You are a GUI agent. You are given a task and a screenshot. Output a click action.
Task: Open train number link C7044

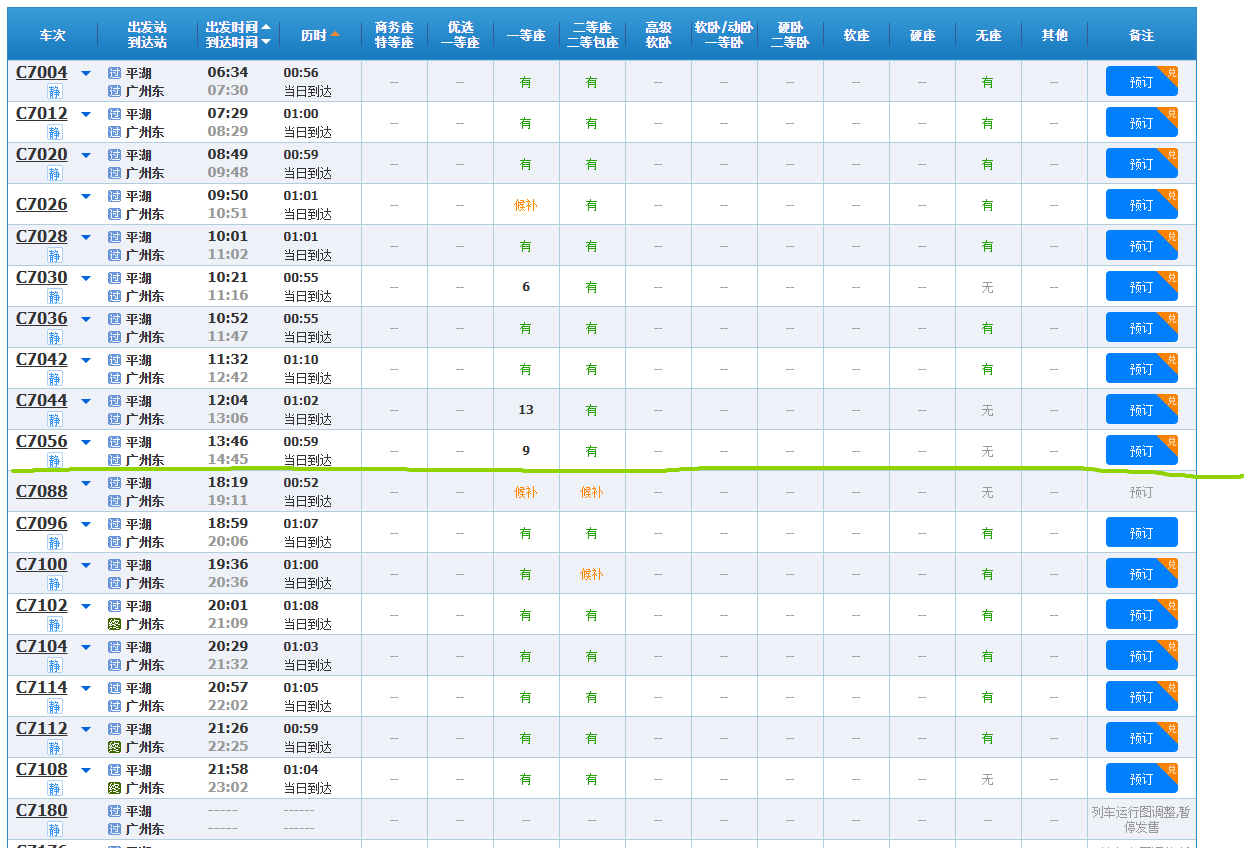[x=42, y=400]
